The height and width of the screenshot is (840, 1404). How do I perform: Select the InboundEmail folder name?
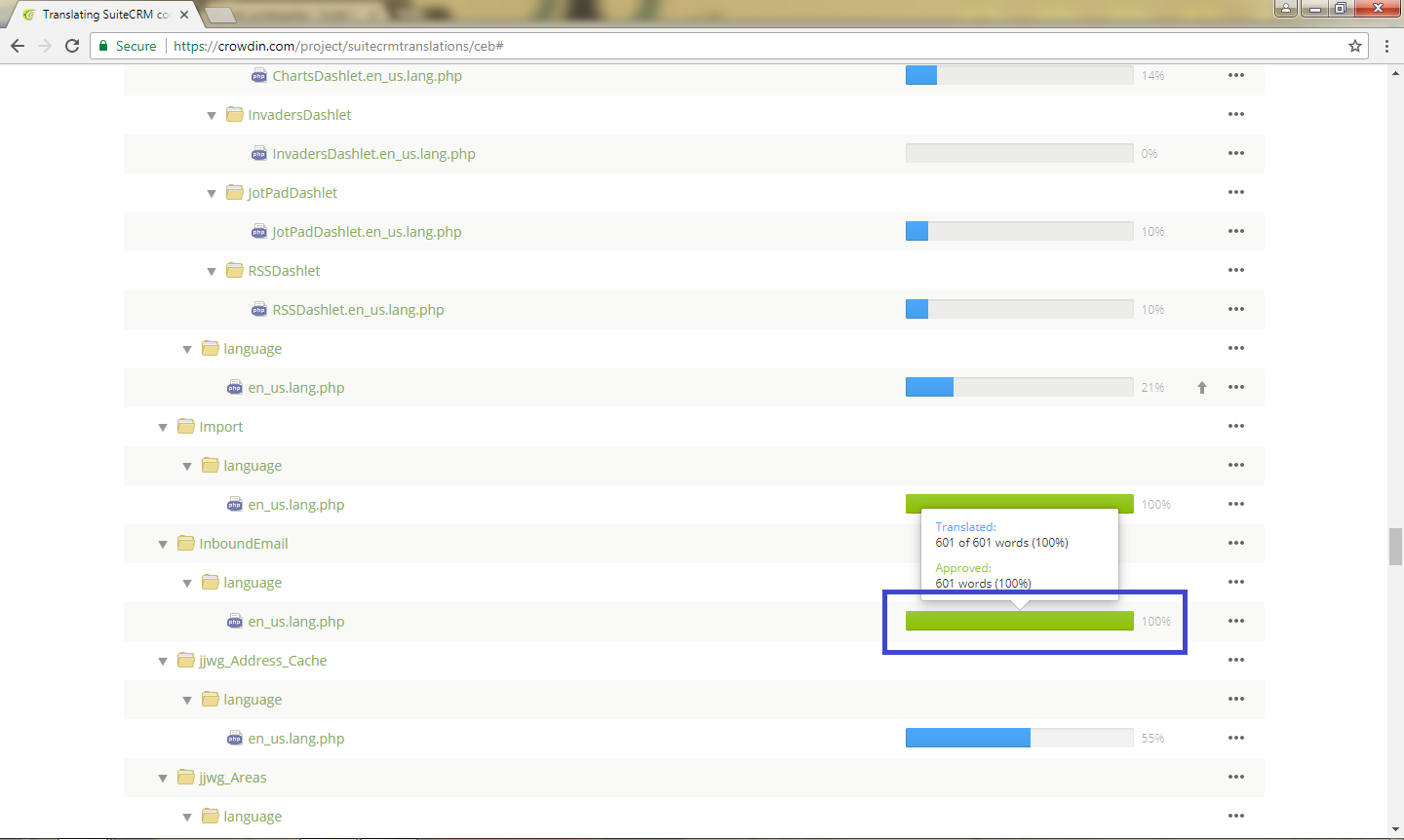(244, 544)
